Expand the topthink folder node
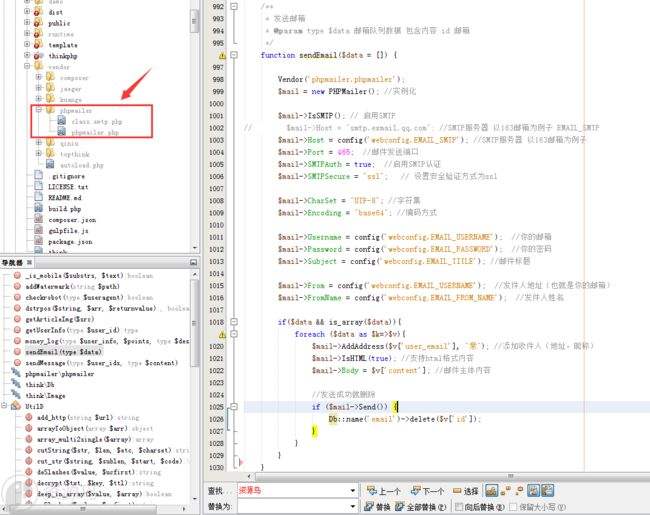This screenshot has width=650, height=515. [39, 153]
